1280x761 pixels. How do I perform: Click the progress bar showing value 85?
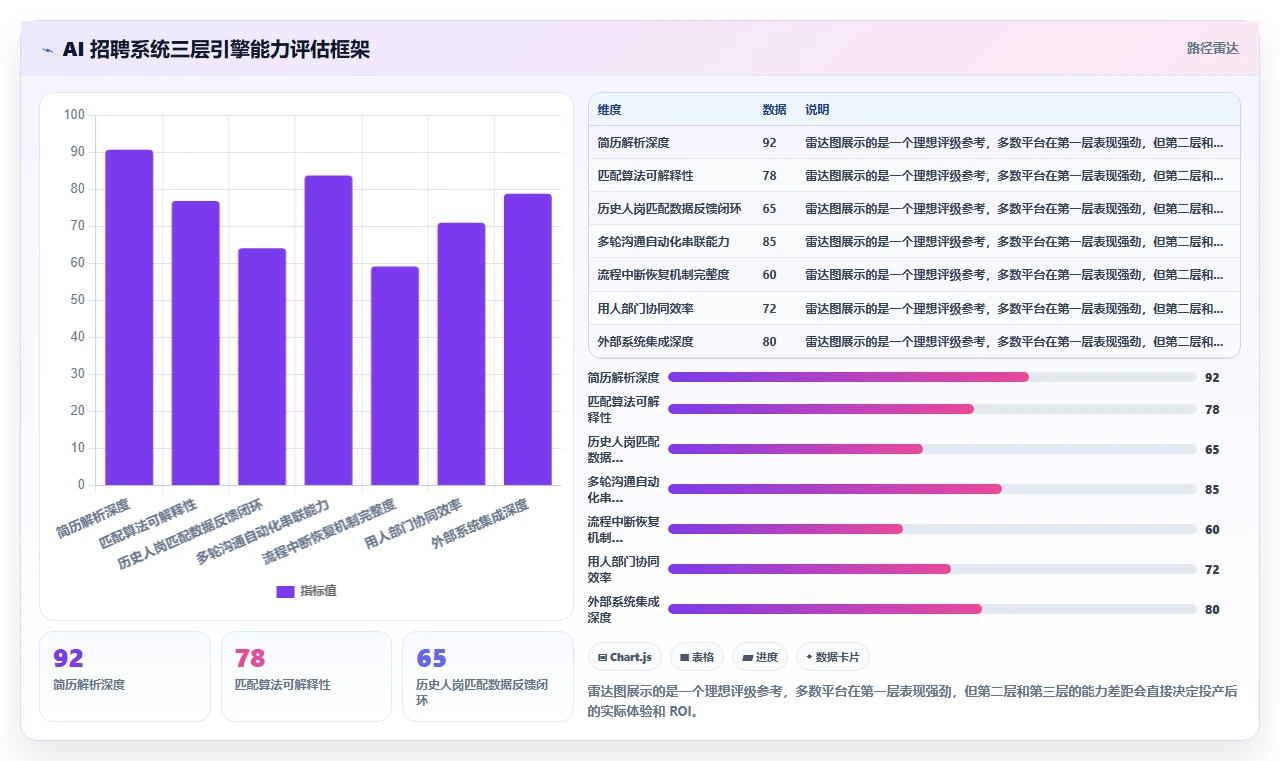pos(932,489)
